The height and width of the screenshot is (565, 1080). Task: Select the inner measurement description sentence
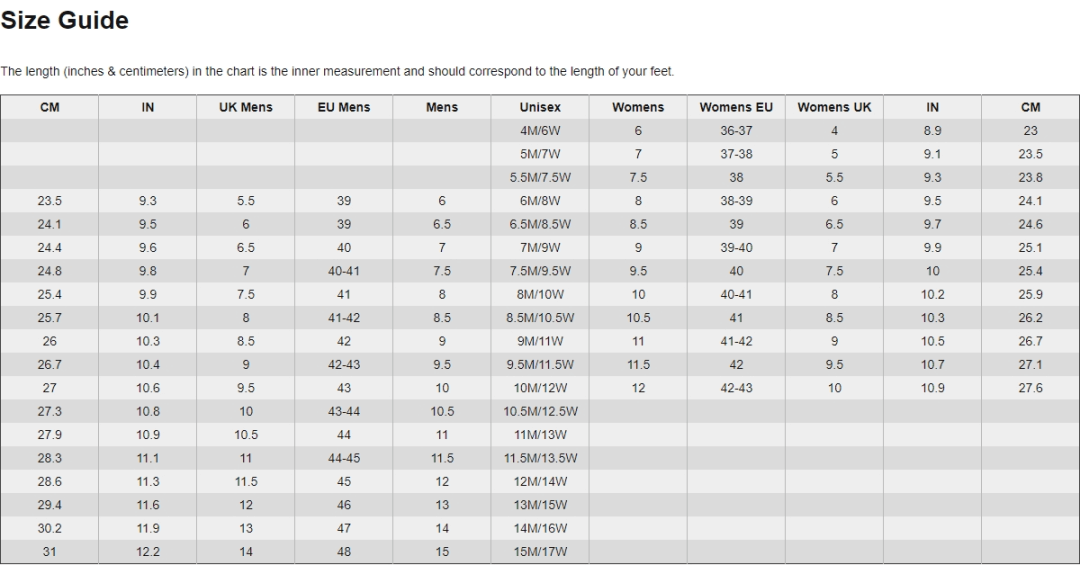click(337, 72)
